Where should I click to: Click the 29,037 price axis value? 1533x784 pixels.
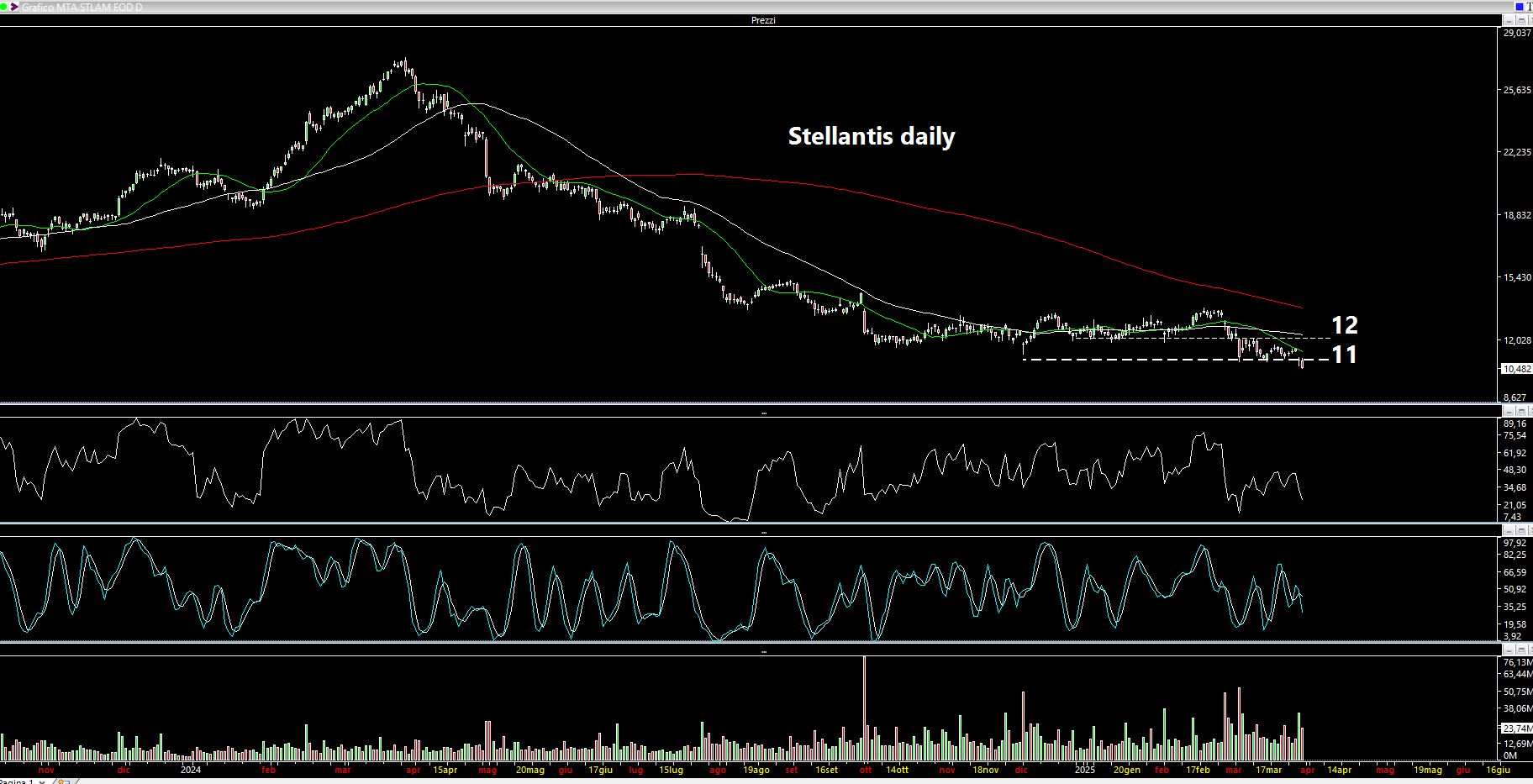[x=1517, y=33]
